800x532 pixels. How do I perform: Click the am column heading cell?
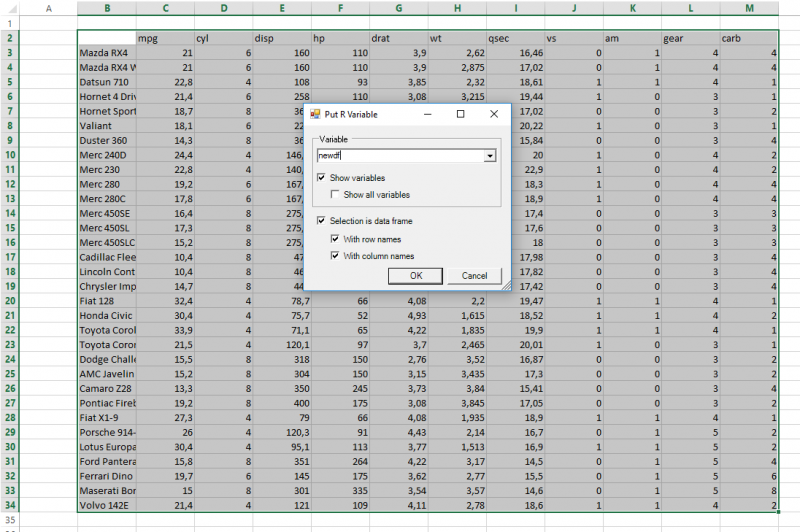(632, 38)
